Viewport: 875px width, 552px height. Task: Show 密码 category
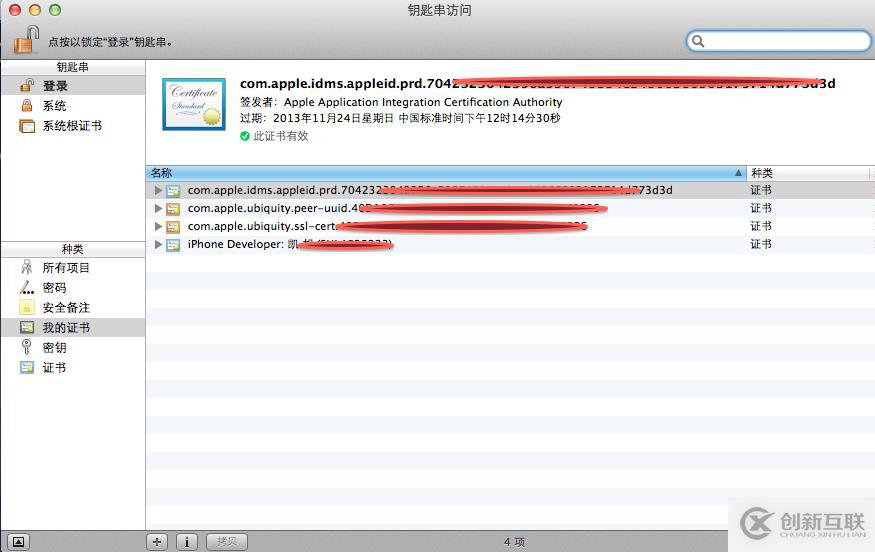73,287
